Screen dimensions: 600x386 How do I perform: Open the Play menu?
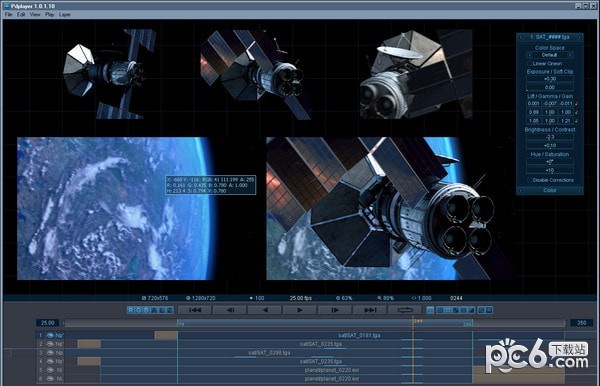(49, 14)
